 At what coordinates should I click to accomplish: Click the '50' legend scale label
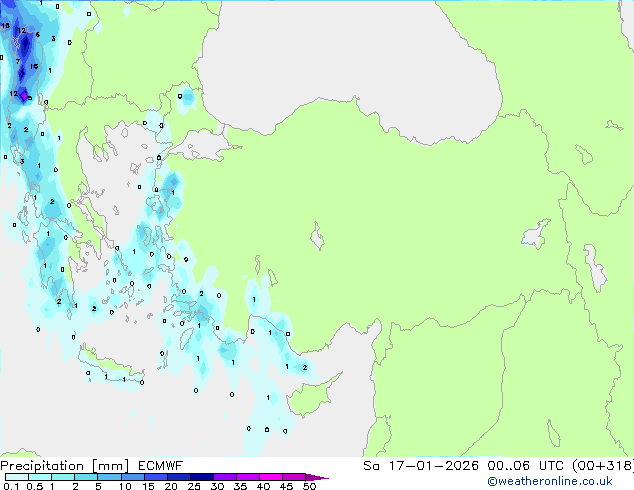(x=309, y=486)
